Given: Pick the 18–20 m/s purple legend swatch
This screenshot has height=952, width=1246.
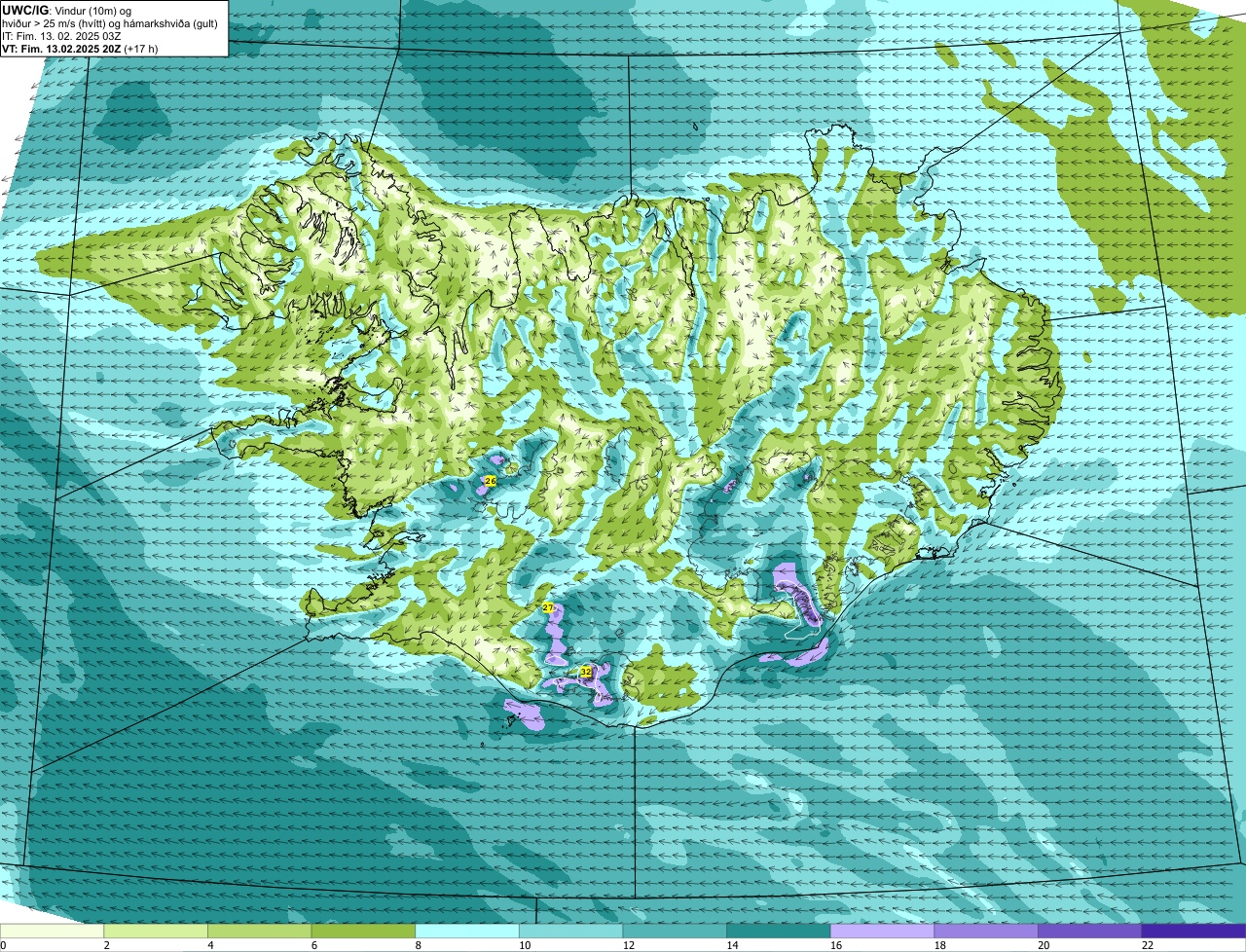Looking at the screenshot, I should [x=986, y=932].
